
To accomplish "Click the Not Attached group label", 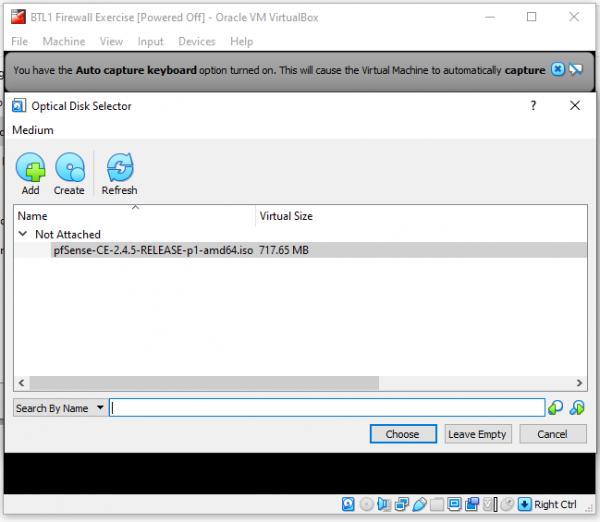I will pos(68,234).
